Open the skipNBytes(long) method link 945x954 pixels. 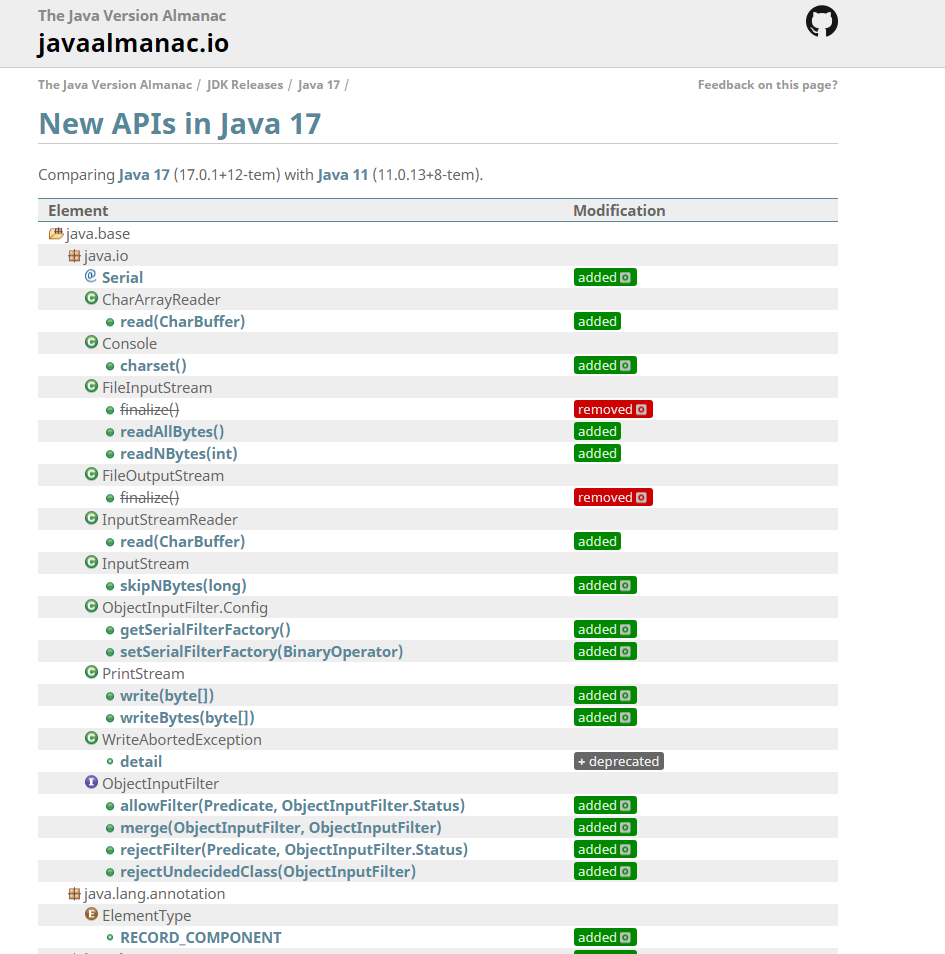pos(183,585)
